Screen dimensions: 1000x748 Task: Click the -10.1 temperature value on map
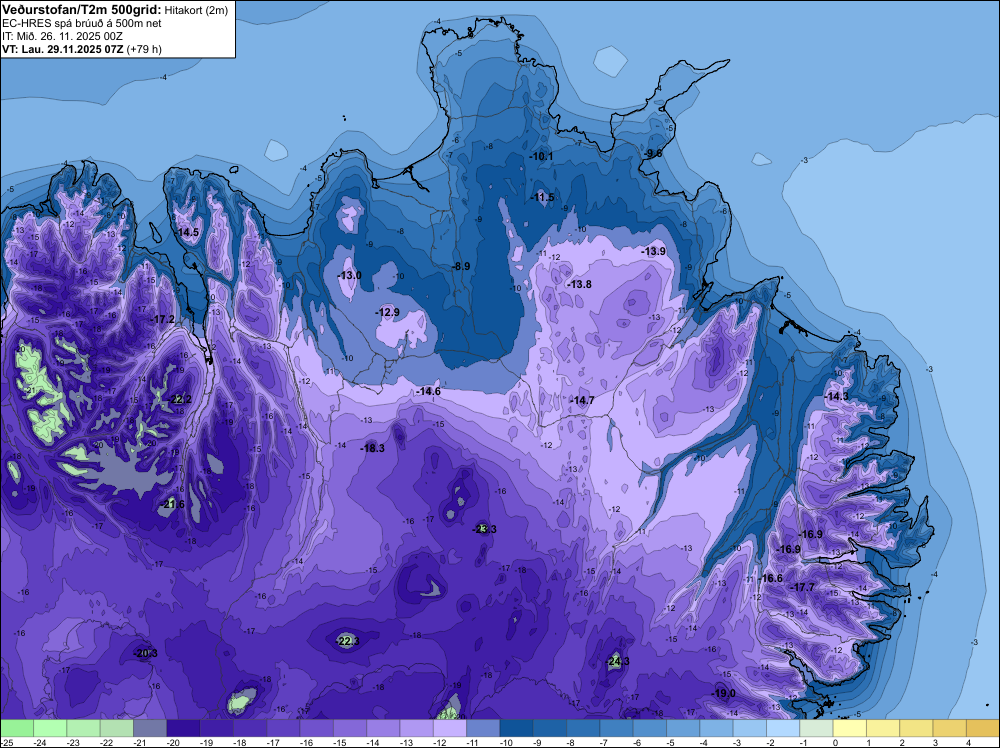[541, 156]
